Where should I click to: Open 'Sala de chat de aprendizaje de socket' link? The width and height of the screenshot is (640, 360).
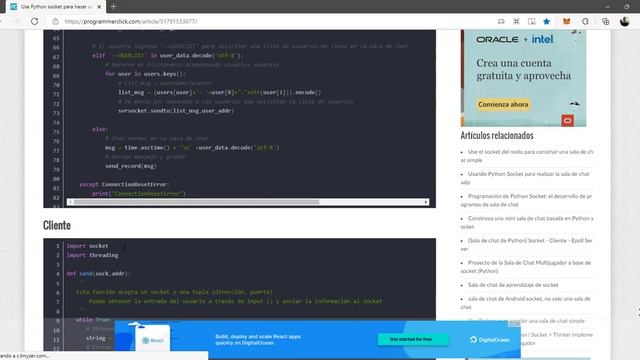pos(513,285)
